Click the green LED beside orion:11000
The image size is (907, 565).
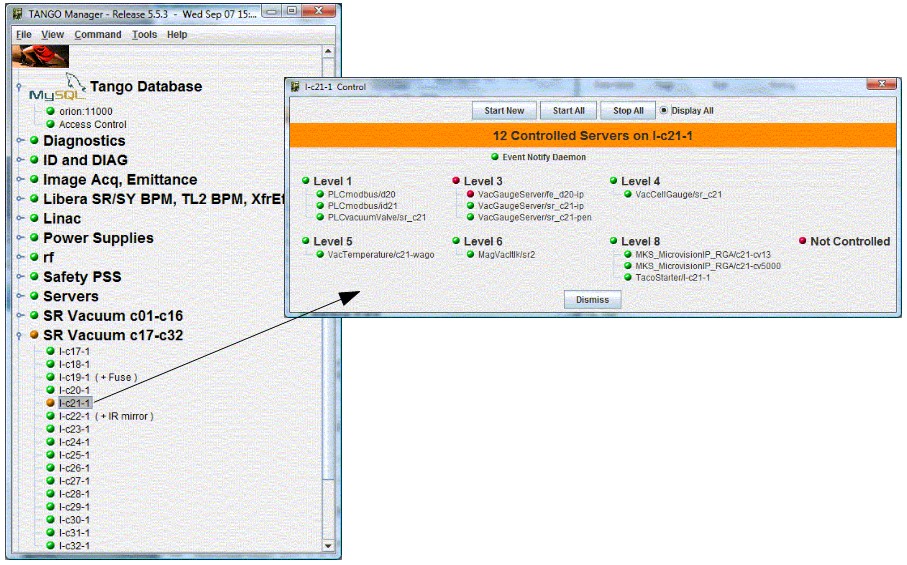(50, 111)
